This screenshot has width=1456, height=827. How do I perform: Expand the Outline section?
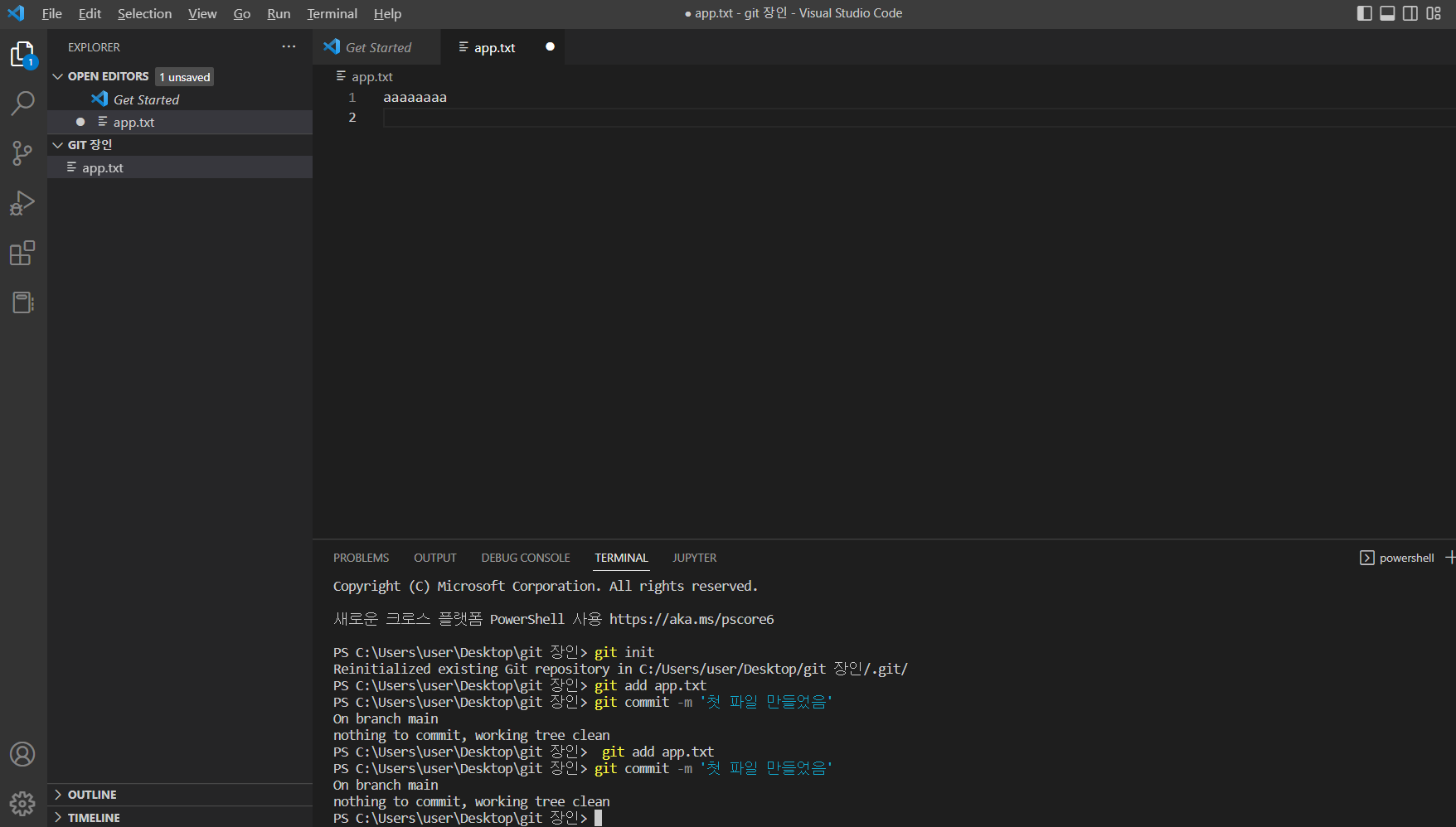click(x=58, y=795)
